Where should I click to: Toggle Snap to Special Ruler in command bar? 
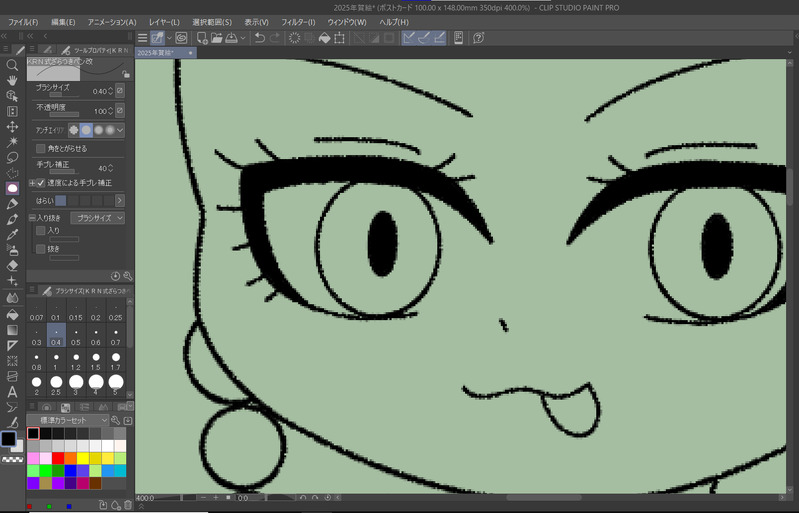[424, 38]
